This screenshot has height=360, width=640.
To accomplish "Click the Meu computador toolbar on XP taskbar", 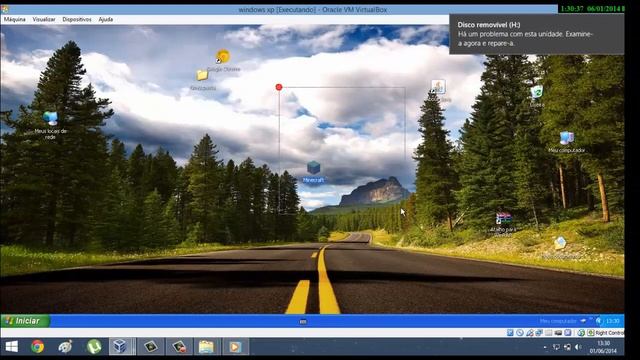I will point(558,321).
